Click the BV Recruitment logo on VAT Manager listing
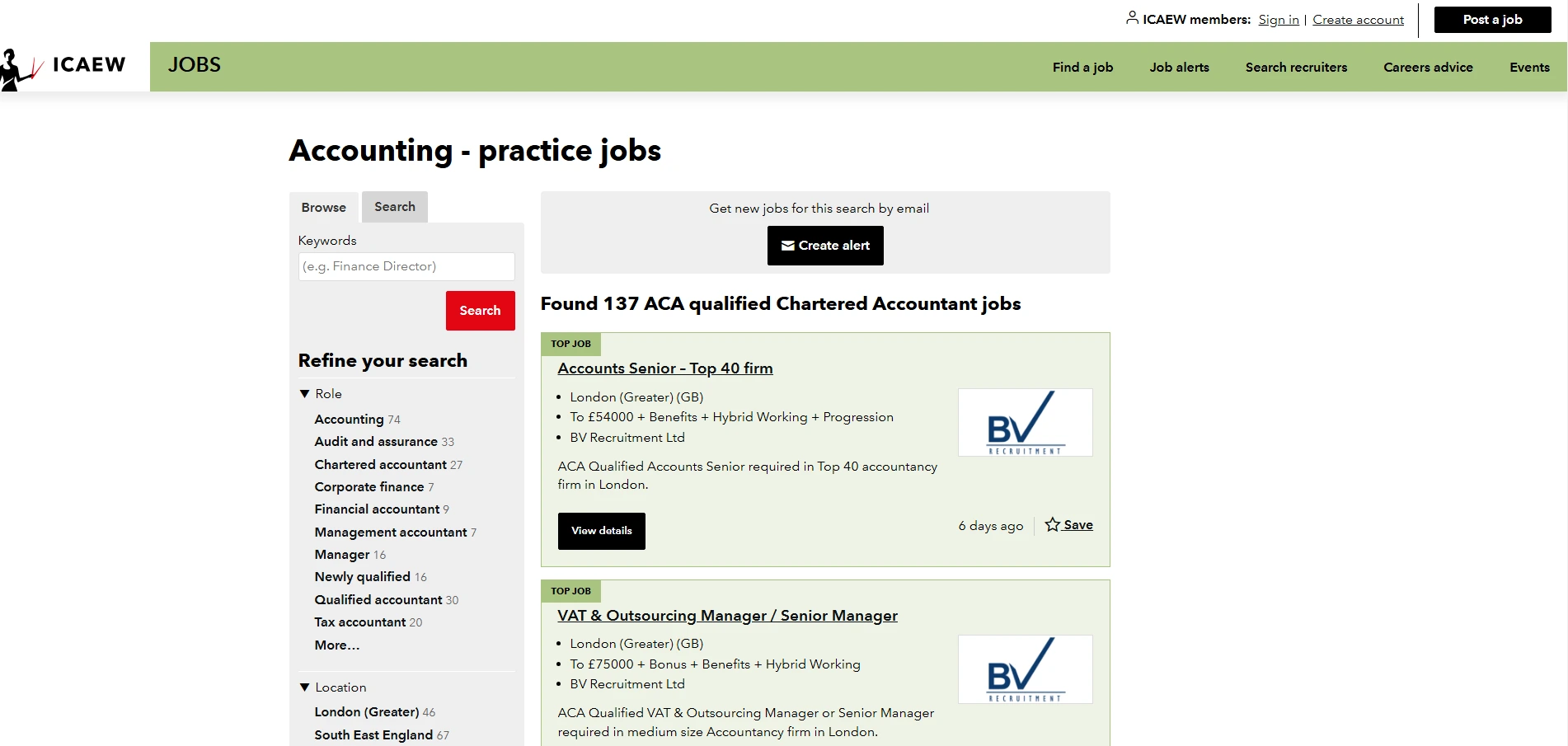This screenshot has height=746, width=1568. pos(1025,669)
